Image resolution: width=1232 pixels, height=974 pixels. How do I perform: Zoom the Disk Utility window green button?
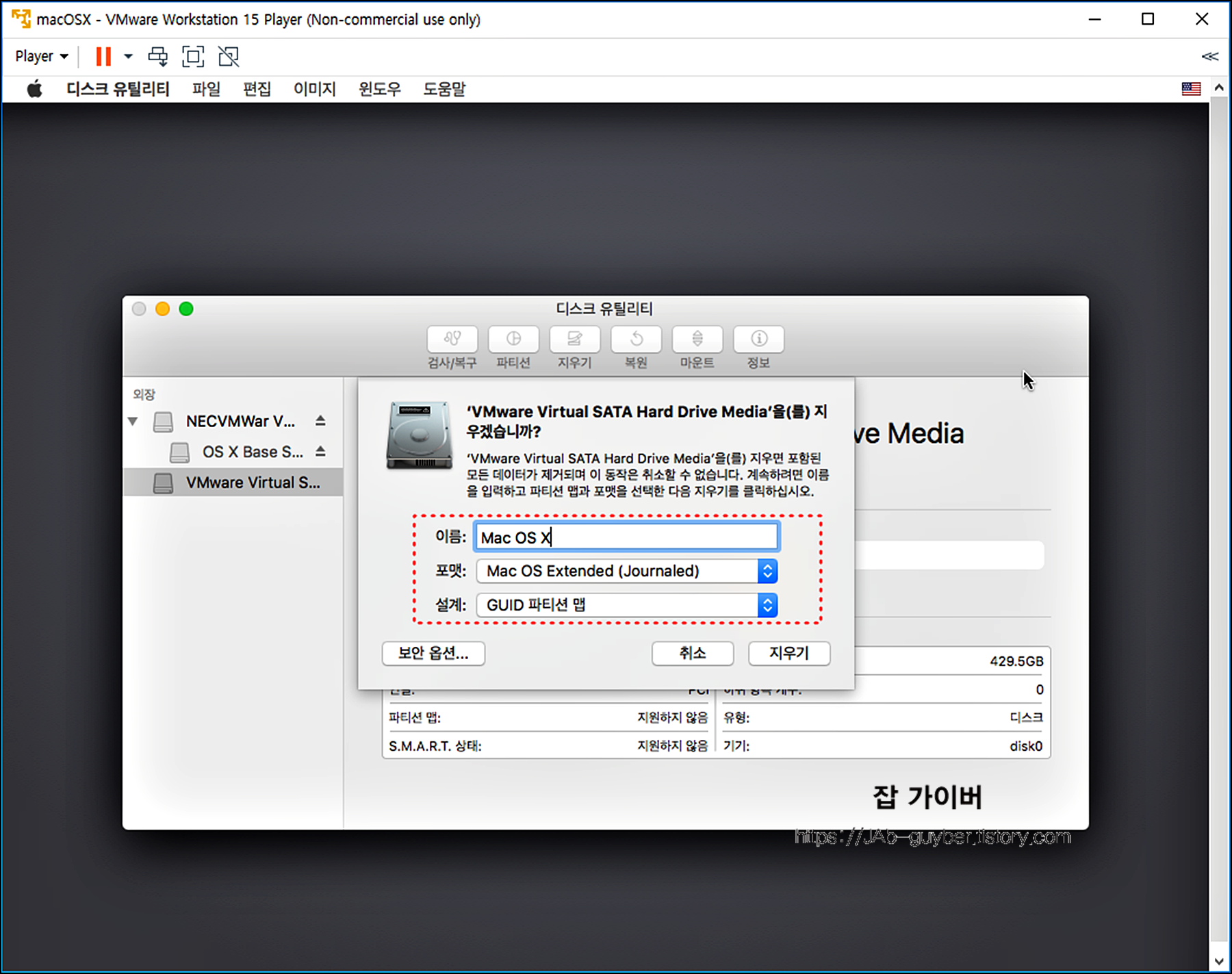click(186, 309)
